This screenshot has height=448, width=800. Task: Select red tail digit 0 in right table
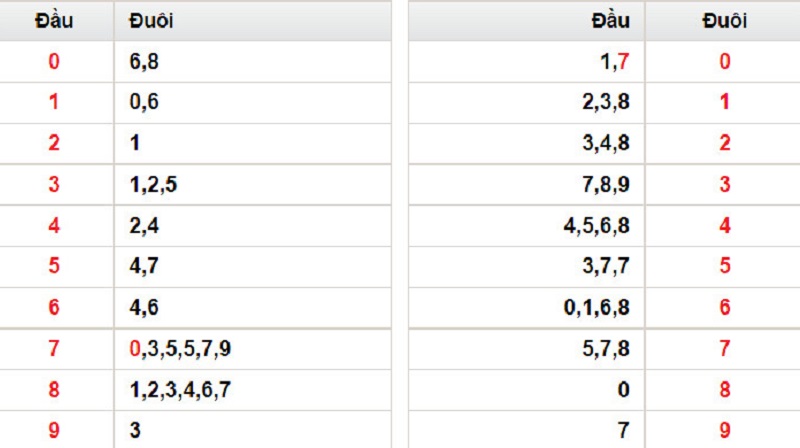point(725,62)
